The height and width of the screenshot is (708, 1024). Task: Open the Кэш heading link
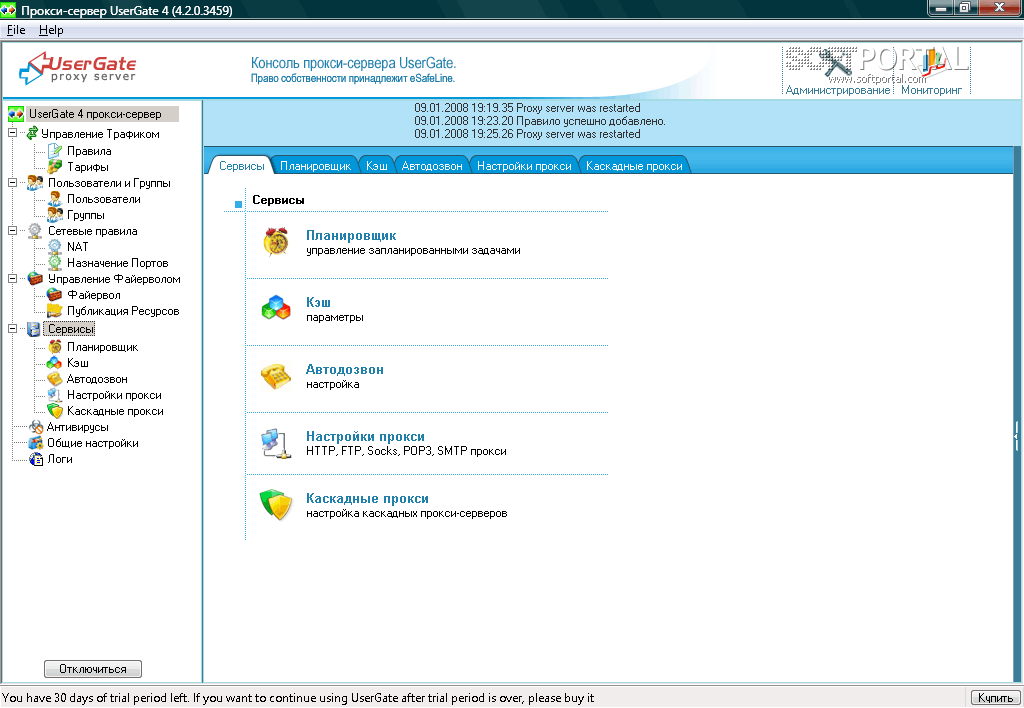click(x=318, y=302)
